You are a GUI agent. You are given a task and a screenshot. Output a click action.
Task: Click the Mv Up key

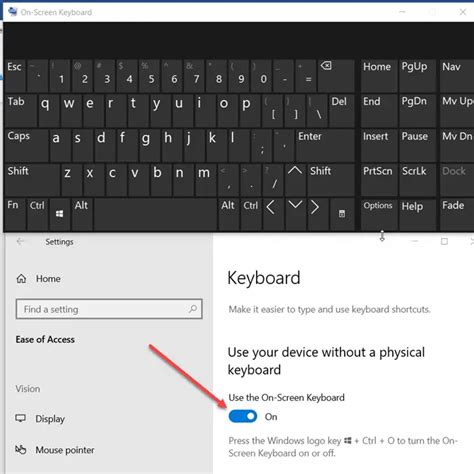[457, 110]
